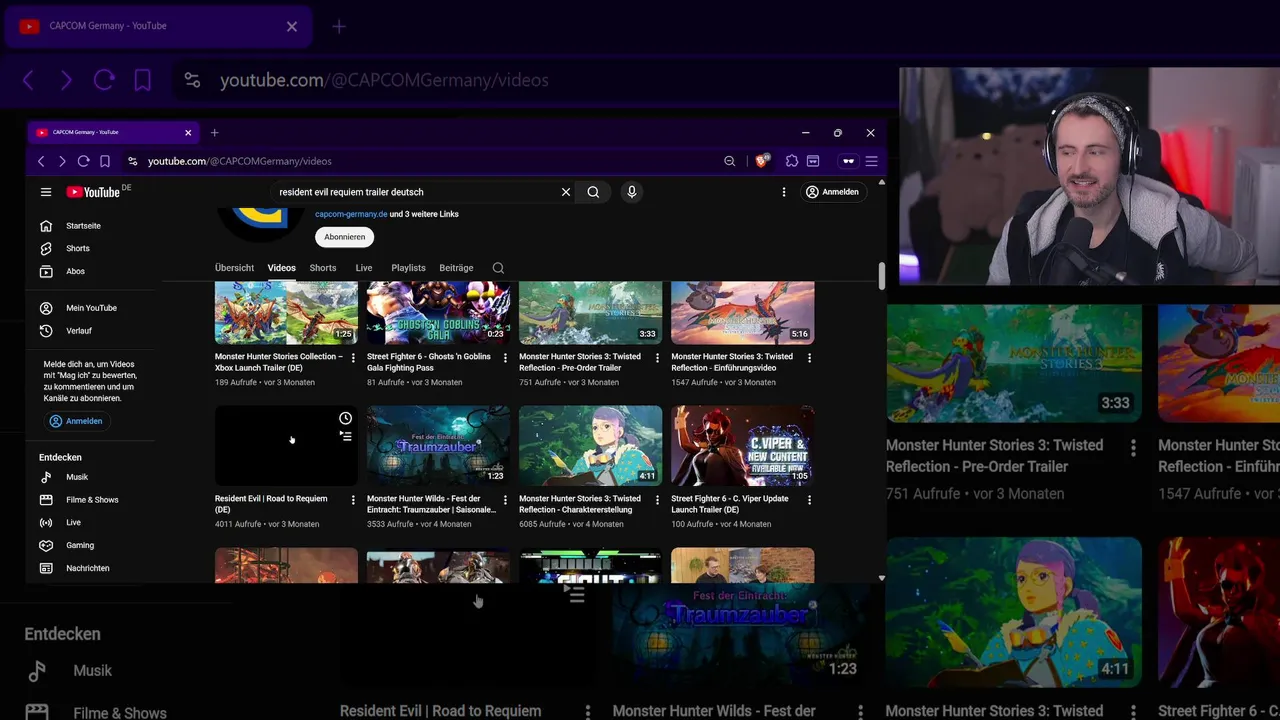Screen dimensions: 1280x720
Task: Click the sidebar Anmelden sign-in button
Action: (76, 421)
